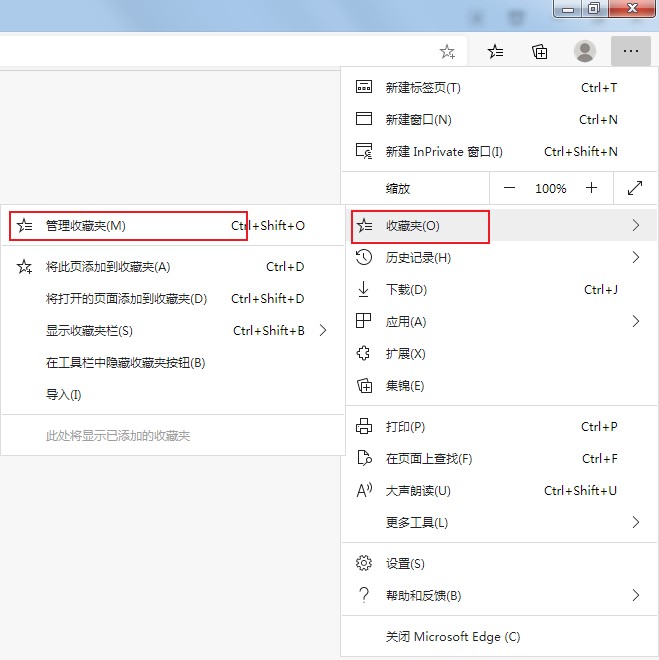Toggle the Settings and more ellipsis button

click(630, 51)
